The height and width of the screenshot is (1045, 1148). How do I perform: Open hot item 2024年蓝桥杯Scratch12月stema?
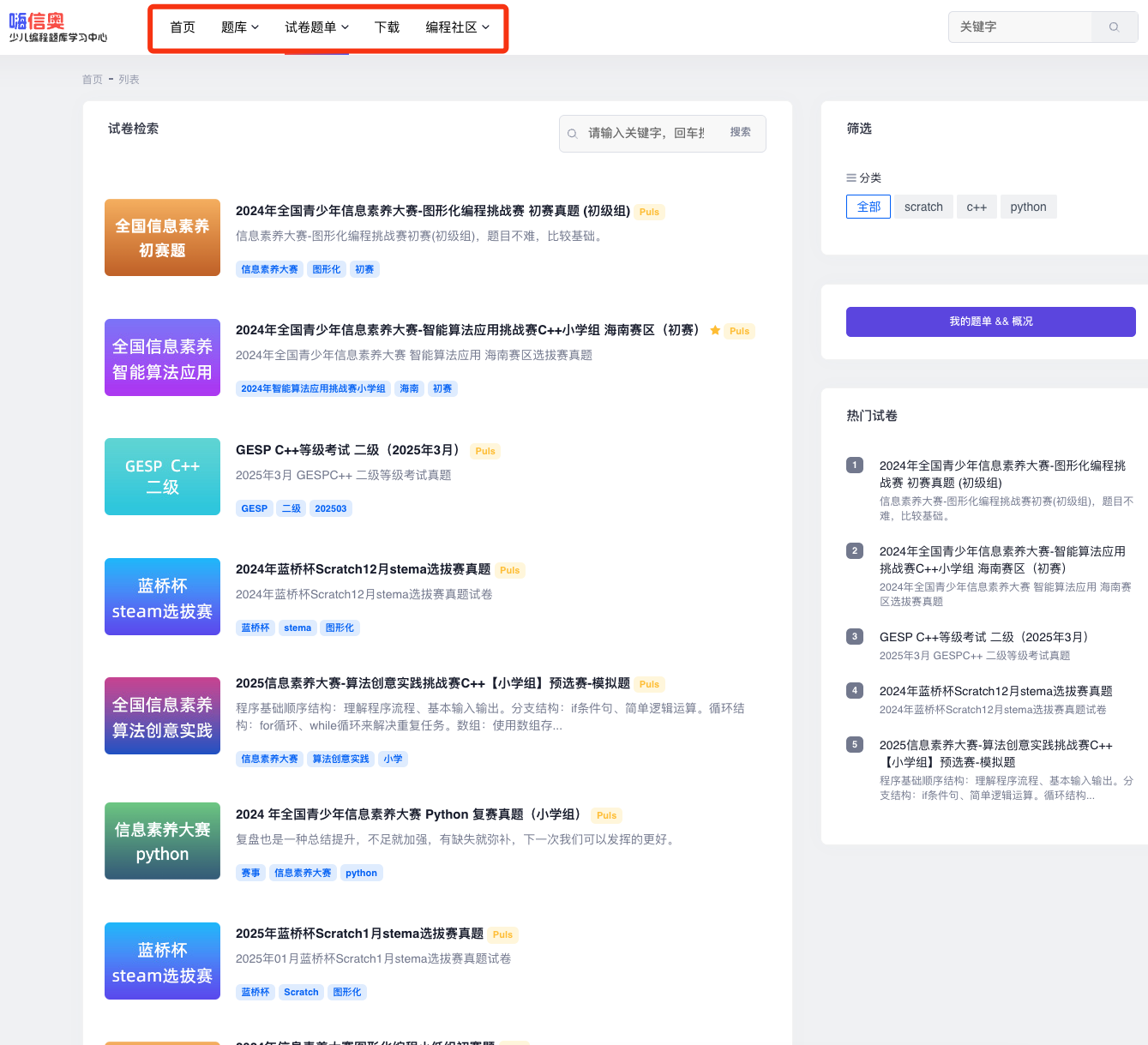point(996,691)
